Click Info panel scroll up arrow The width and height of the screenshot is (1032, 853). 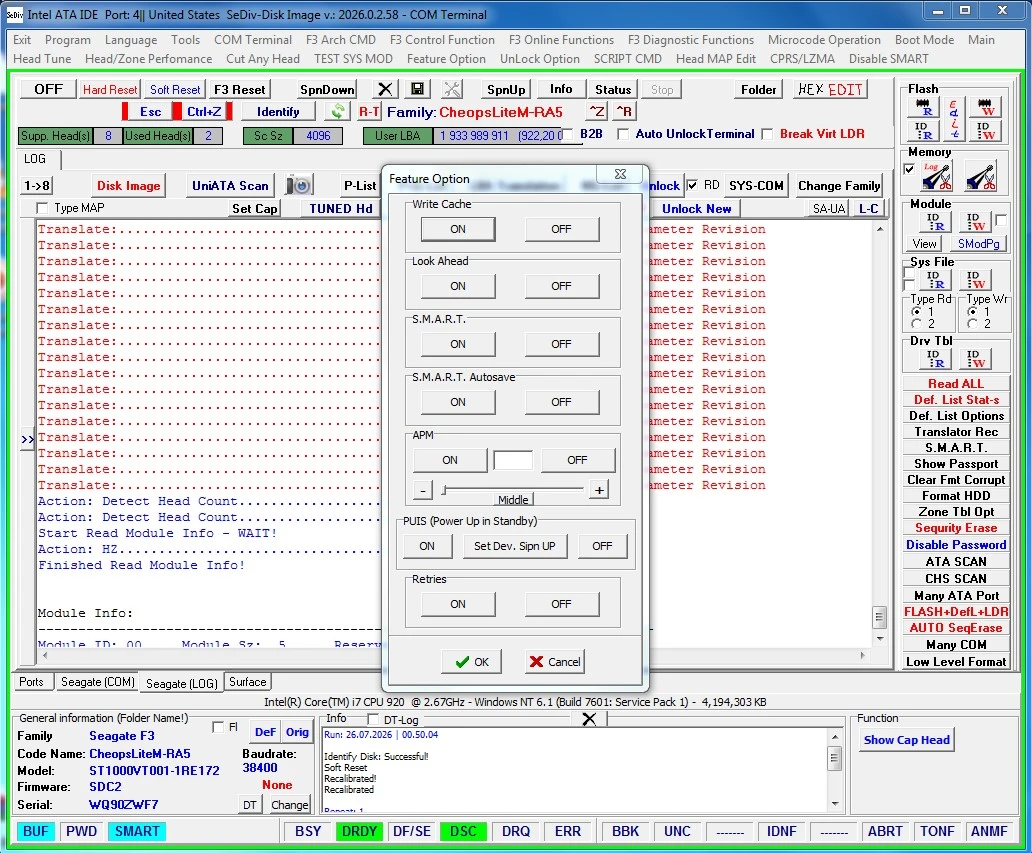(835, 737)
